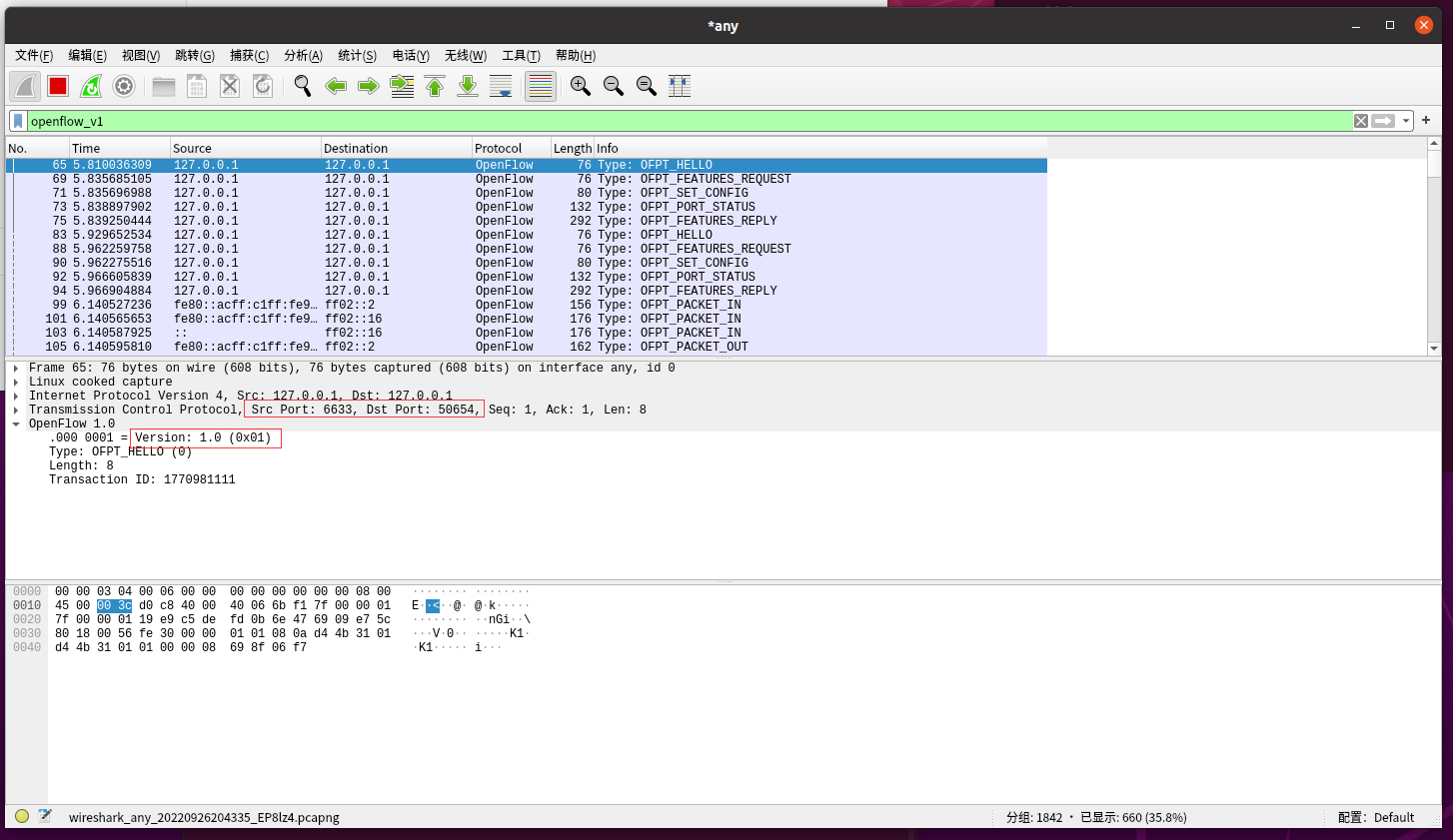
Task: Close the capture file via the toolbar icon
Action: [x=230, y=86]
